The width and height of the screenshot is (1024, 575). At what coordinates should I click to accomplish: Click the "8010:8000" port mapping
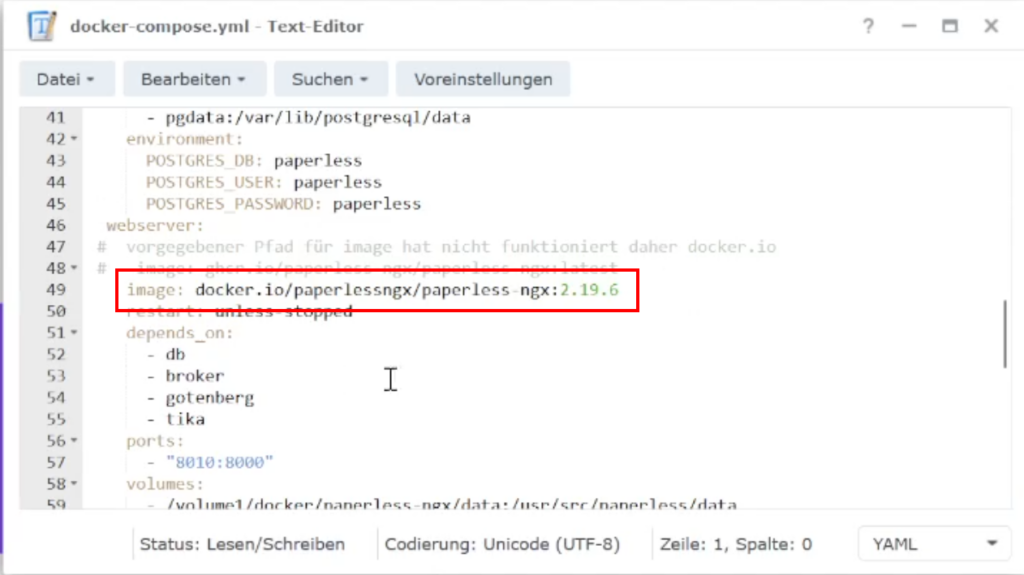[x=219, y=462]
